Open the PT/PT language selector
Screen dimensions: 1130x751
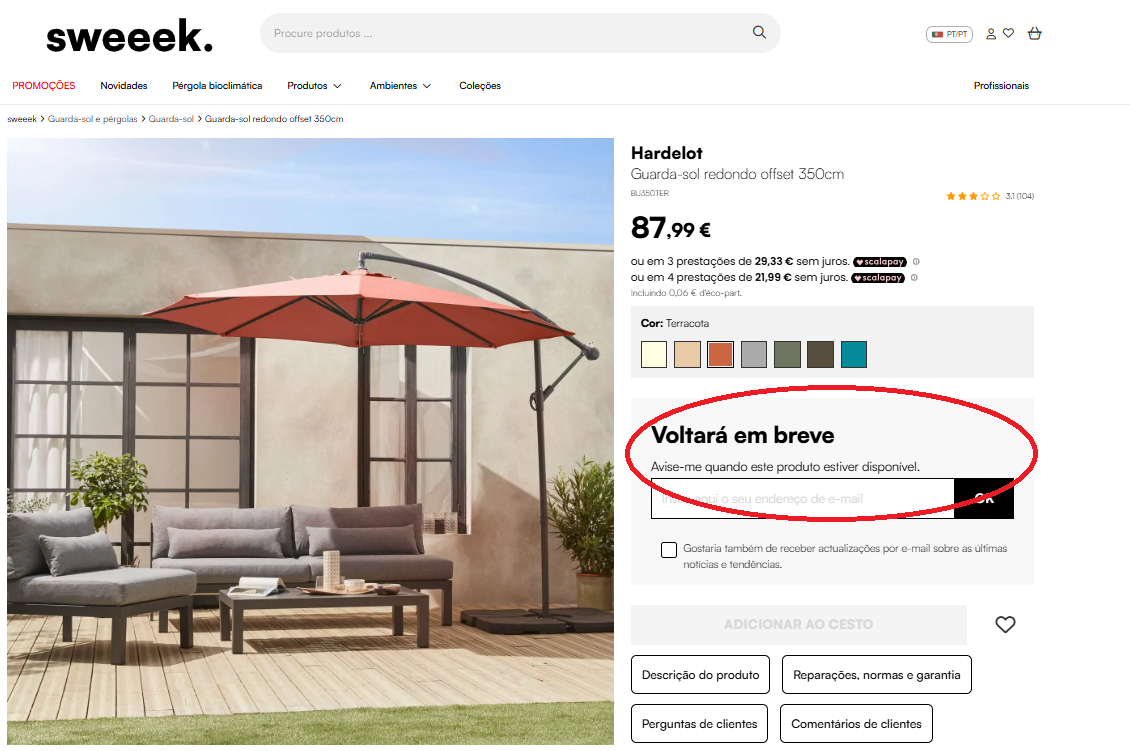coord(949,34)
